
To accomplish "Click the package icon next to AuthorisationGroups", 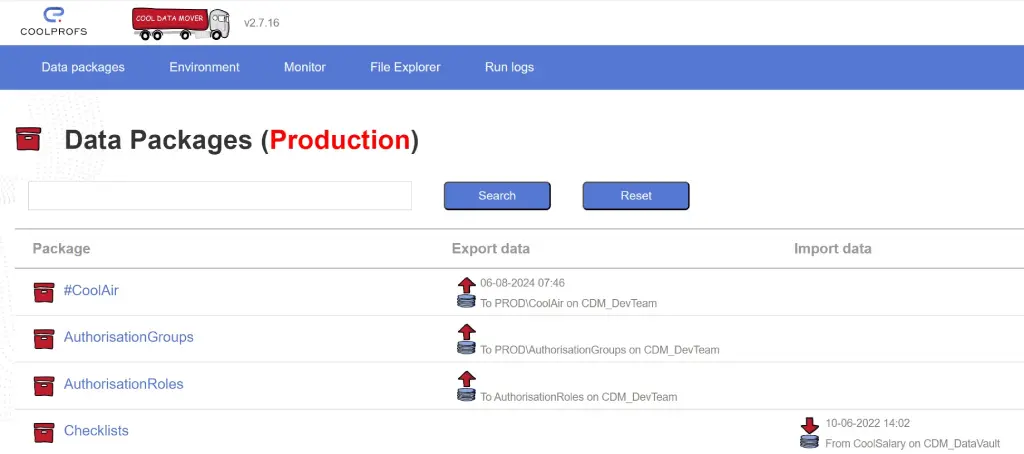I will 43,338.
